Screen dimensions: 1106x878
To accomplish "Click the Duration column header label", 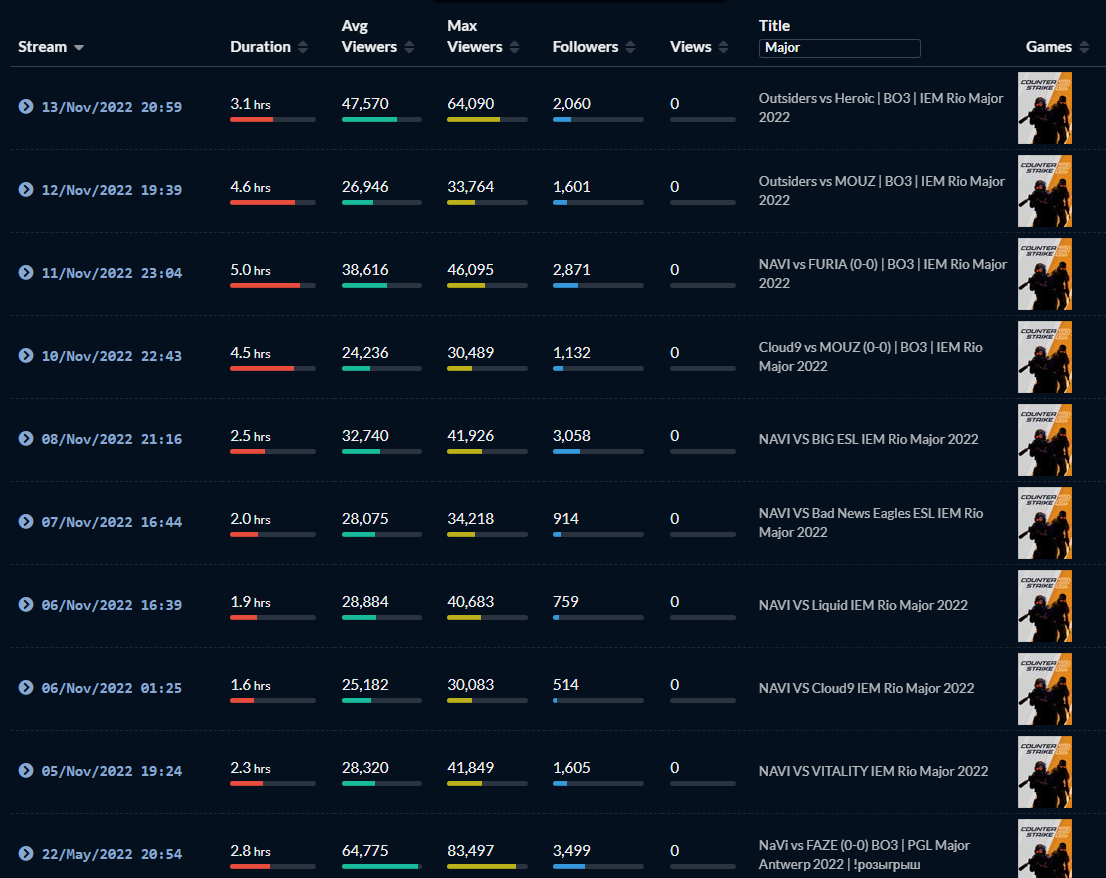I will 260,47.
